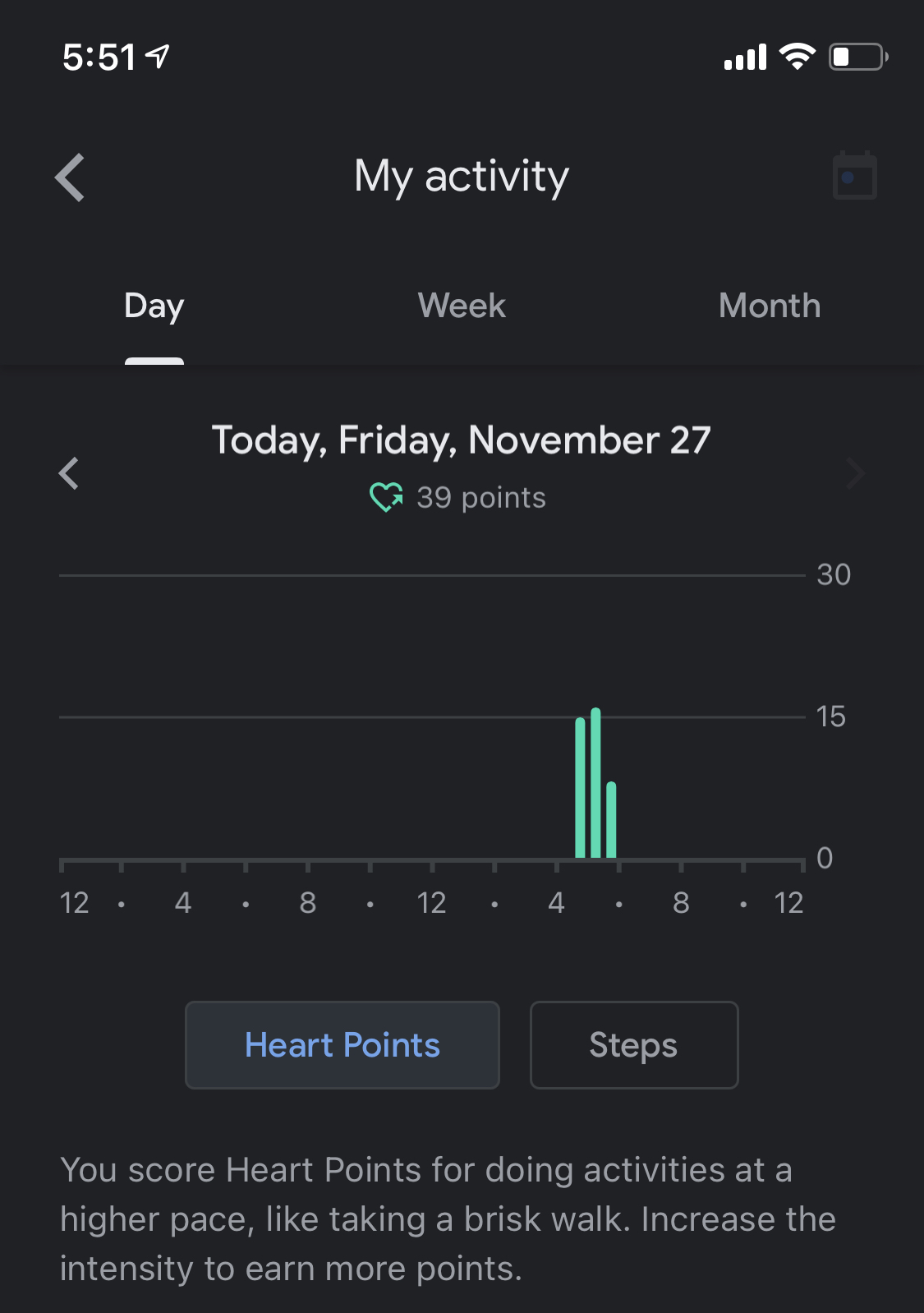Image resolution: width=924 pixels, height=1313 pixels.
Task: Go to next day with right chevron
Action: pyautogui.click(x=855, y=473)
